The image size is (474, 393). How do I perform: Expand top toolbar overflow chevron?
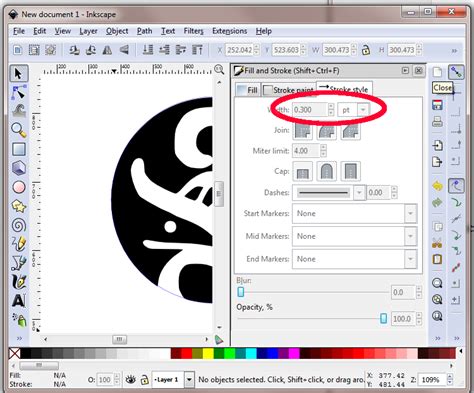coord(454,51)
